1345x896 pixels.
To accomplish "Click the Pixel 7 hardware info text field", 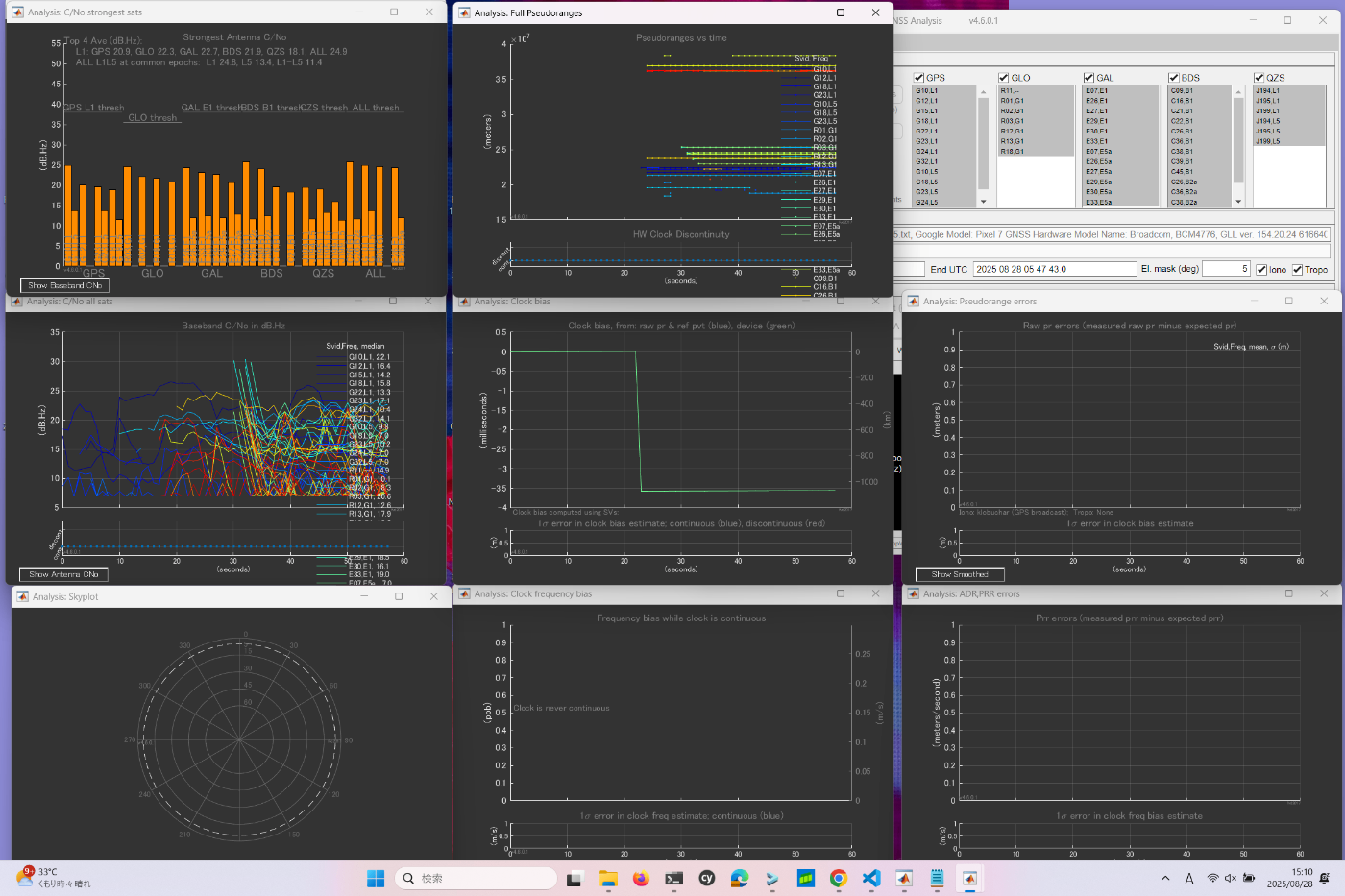I will (1113, 234).
